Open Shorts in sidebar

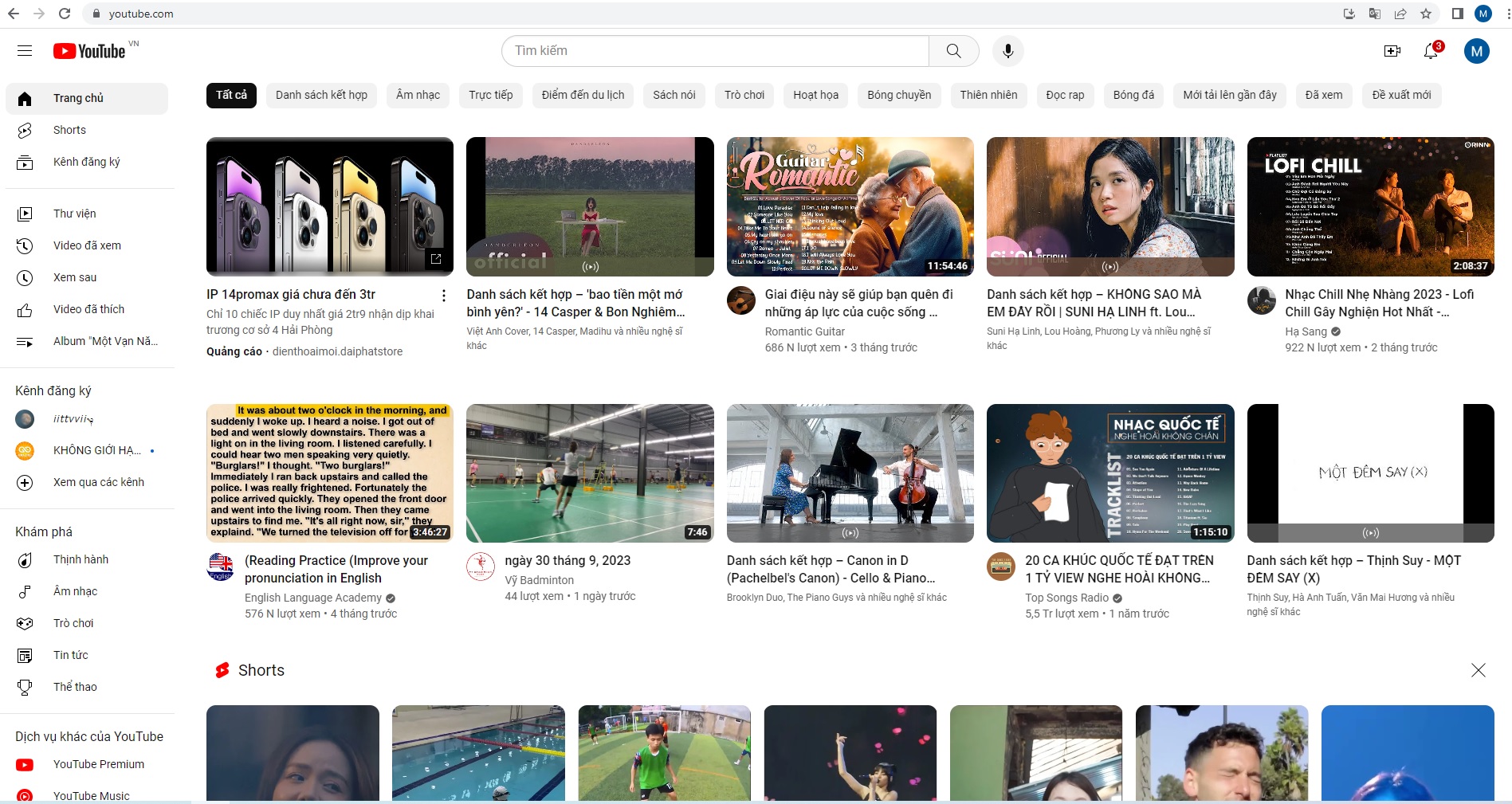click(87, 130)
